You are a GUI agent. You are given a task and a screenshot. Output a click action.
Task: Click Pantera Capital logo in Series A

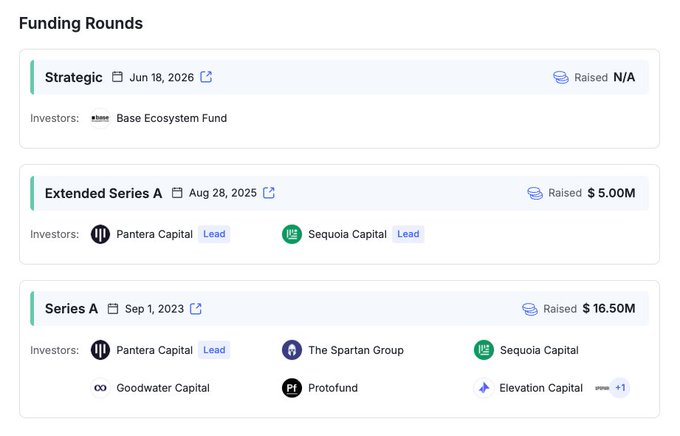point(100,350)
